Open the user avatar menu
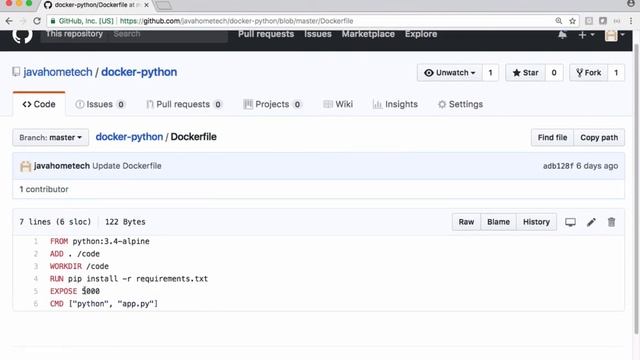 click(x=615, y=35)
